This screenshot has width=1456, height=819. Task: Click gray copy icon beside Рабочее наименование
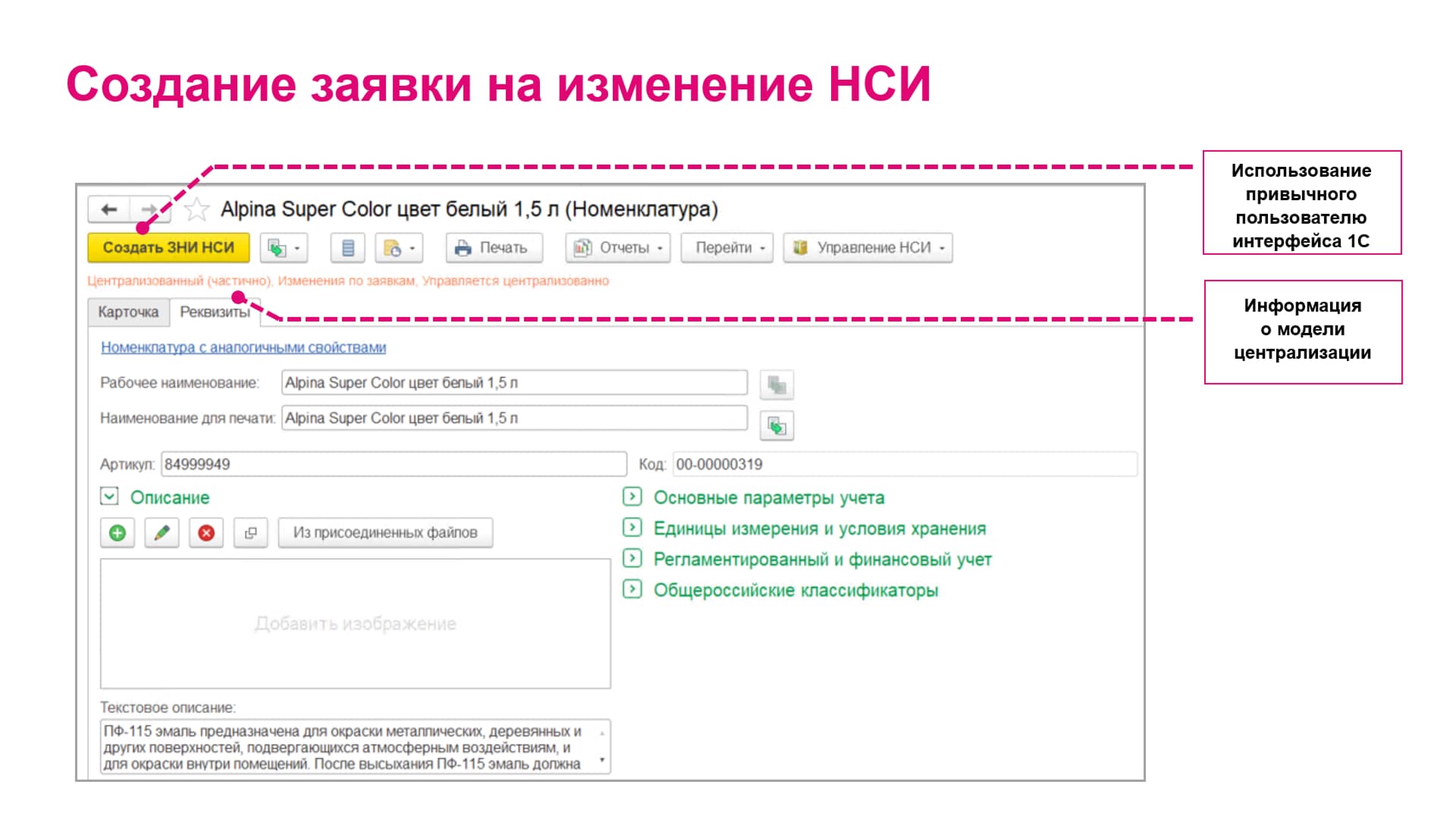777,385
